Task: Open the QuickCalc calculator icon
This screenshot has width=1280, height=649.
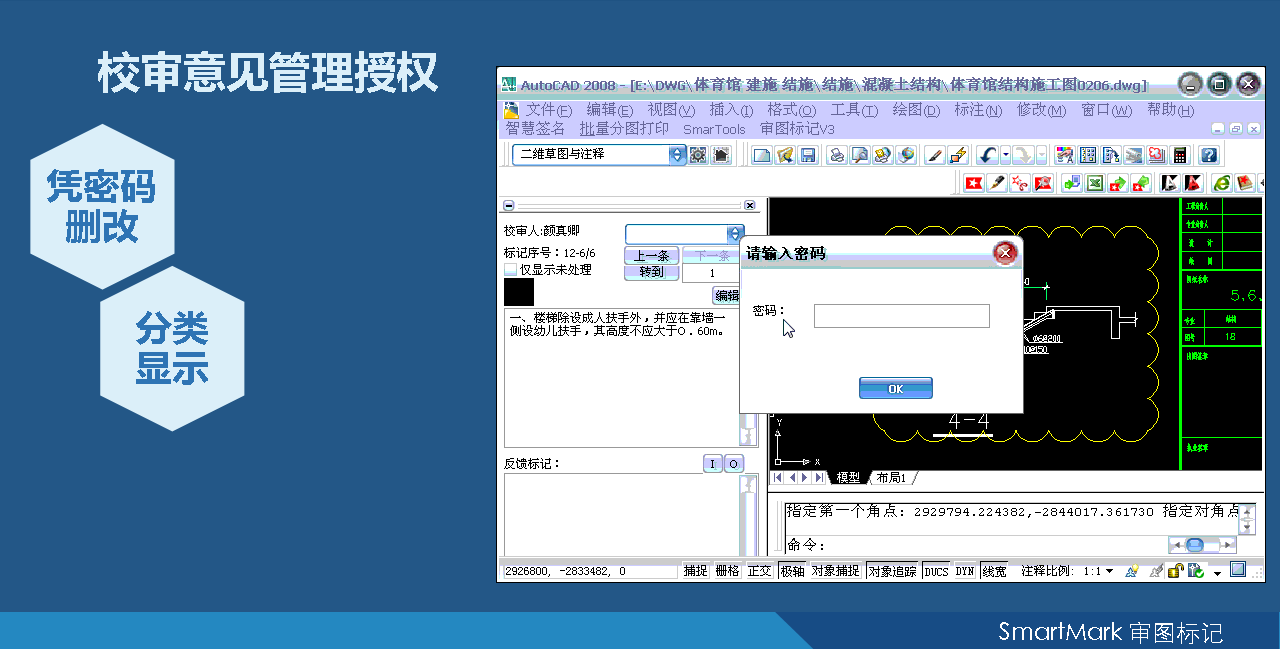Action: (x=1179, y=156)
